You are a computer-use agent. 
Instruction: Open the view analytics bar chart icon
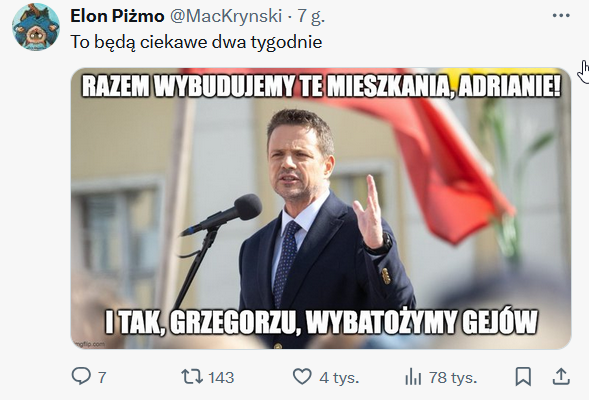click(413, 377)
